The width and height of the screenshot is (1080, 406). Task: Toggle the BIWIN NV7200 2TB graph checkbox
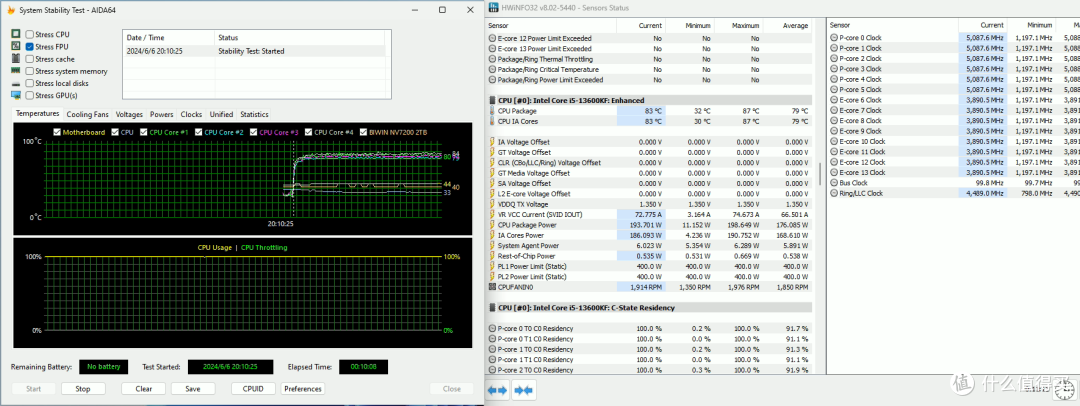(x=364, y=132)
